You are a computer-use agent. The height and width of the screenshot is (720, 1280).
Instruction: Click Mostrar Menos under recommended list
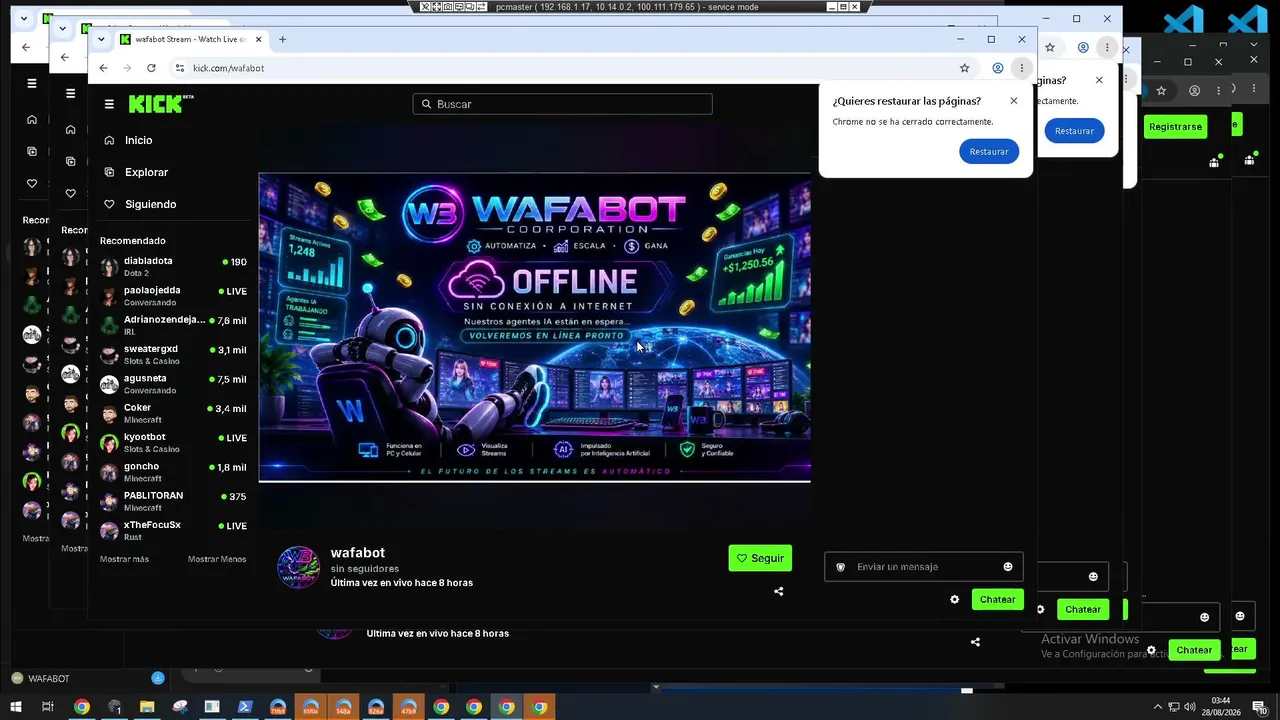[x=217, y=559]
